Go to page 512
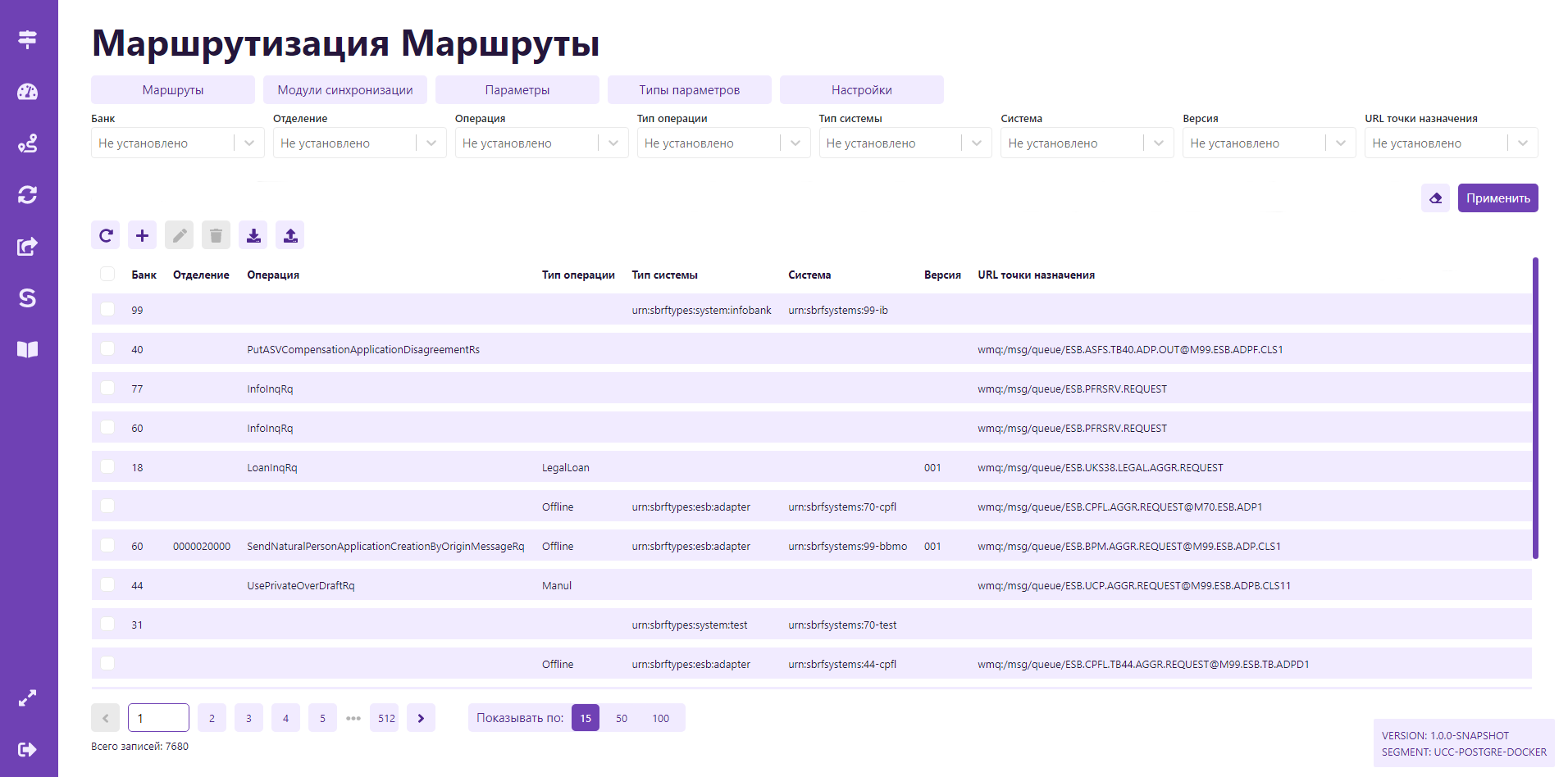The height and width of the screenshot is (777, 1568). [x=386, y=718]
